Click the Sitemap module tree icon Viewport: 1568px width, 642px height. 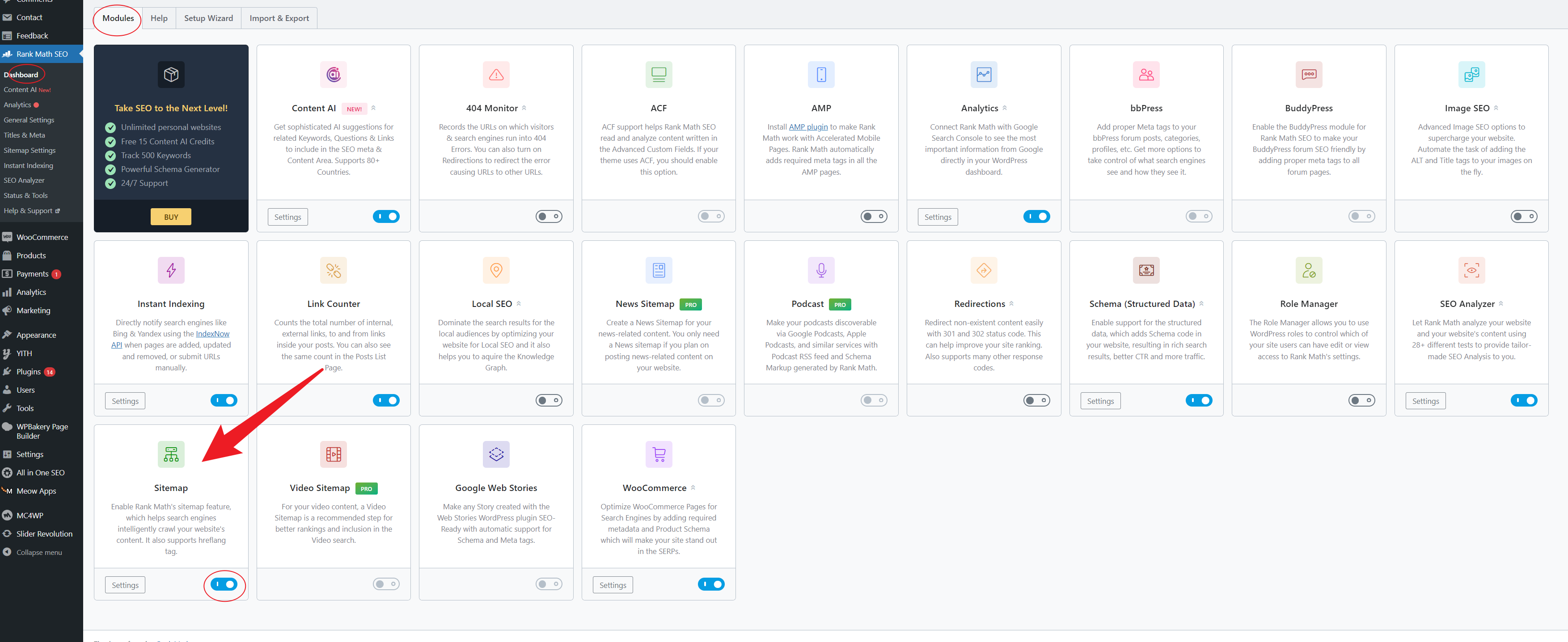tap(171, 454)
